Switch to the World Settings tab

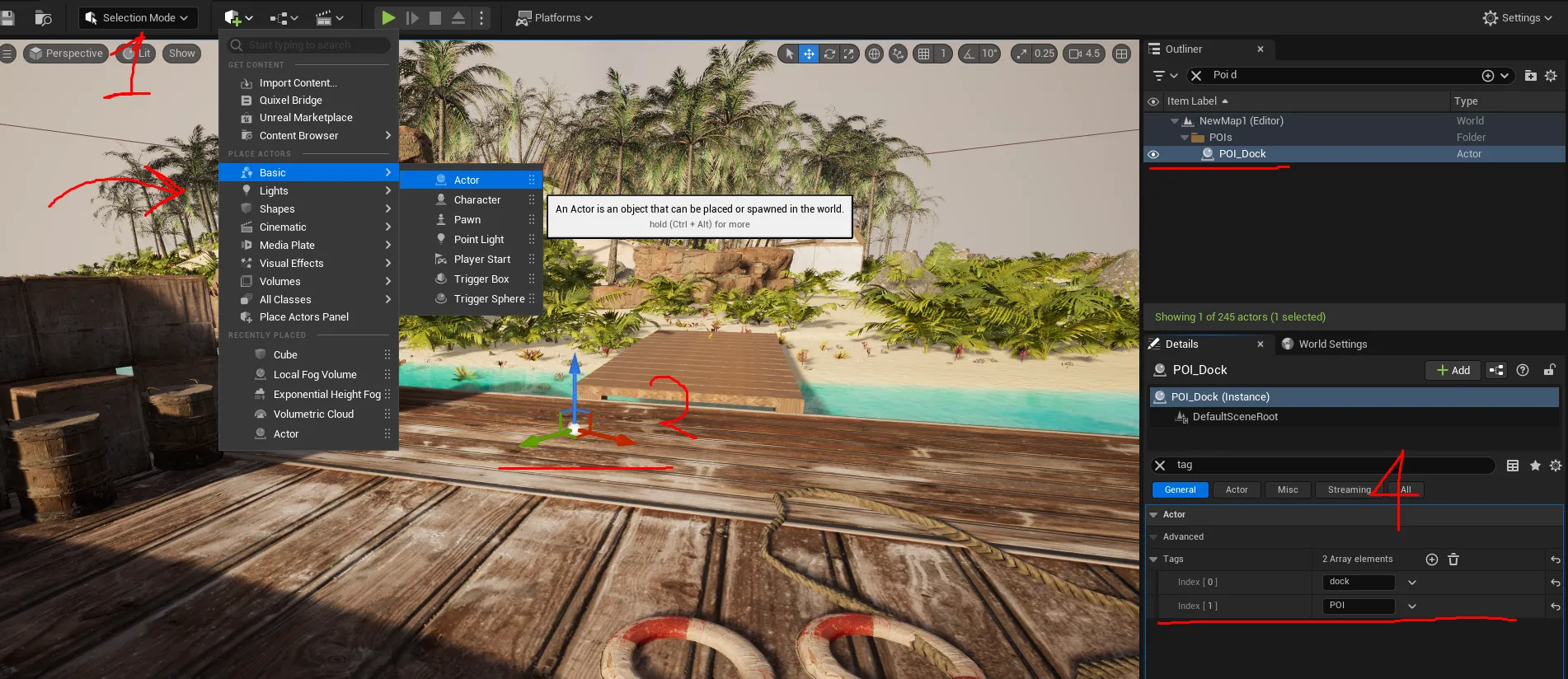(x=1331, y=344)
